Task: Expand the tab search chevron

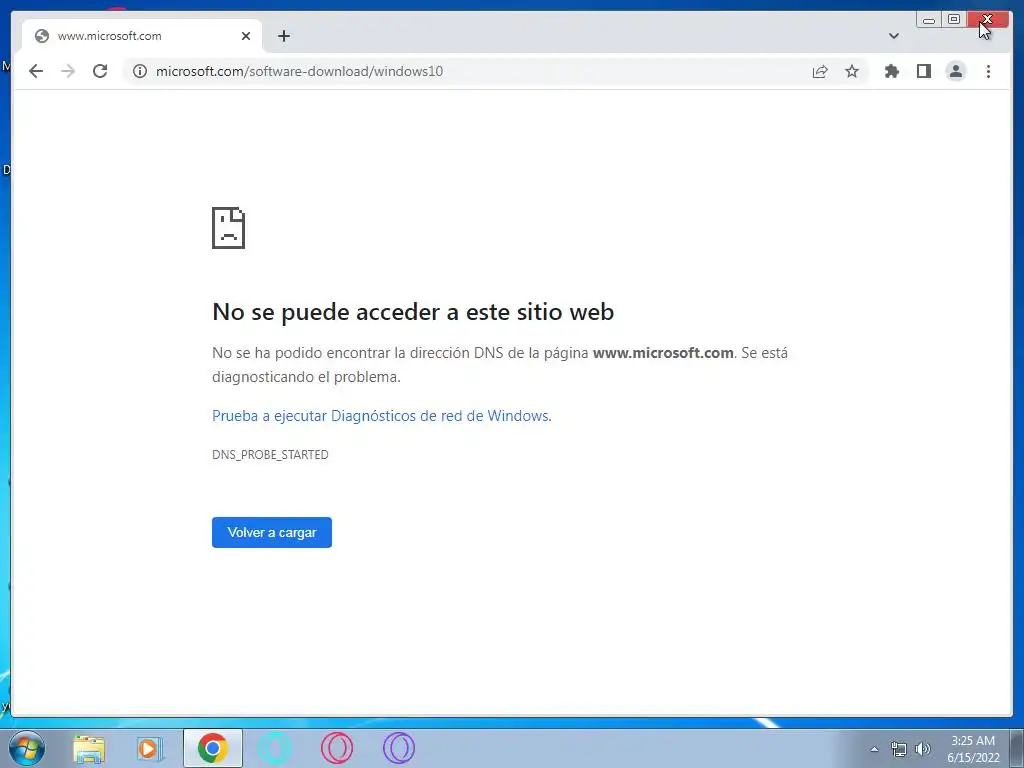Action: [893, 36]
